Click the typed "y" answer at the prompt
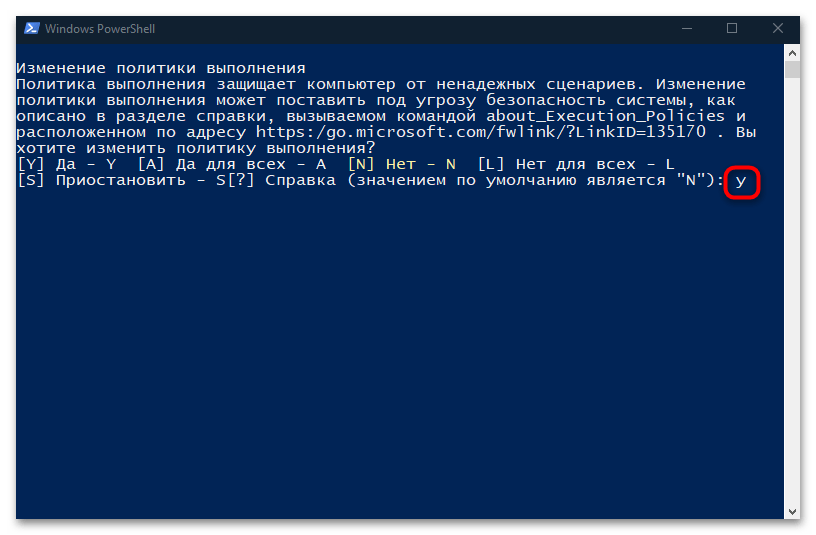 point(740,182)
